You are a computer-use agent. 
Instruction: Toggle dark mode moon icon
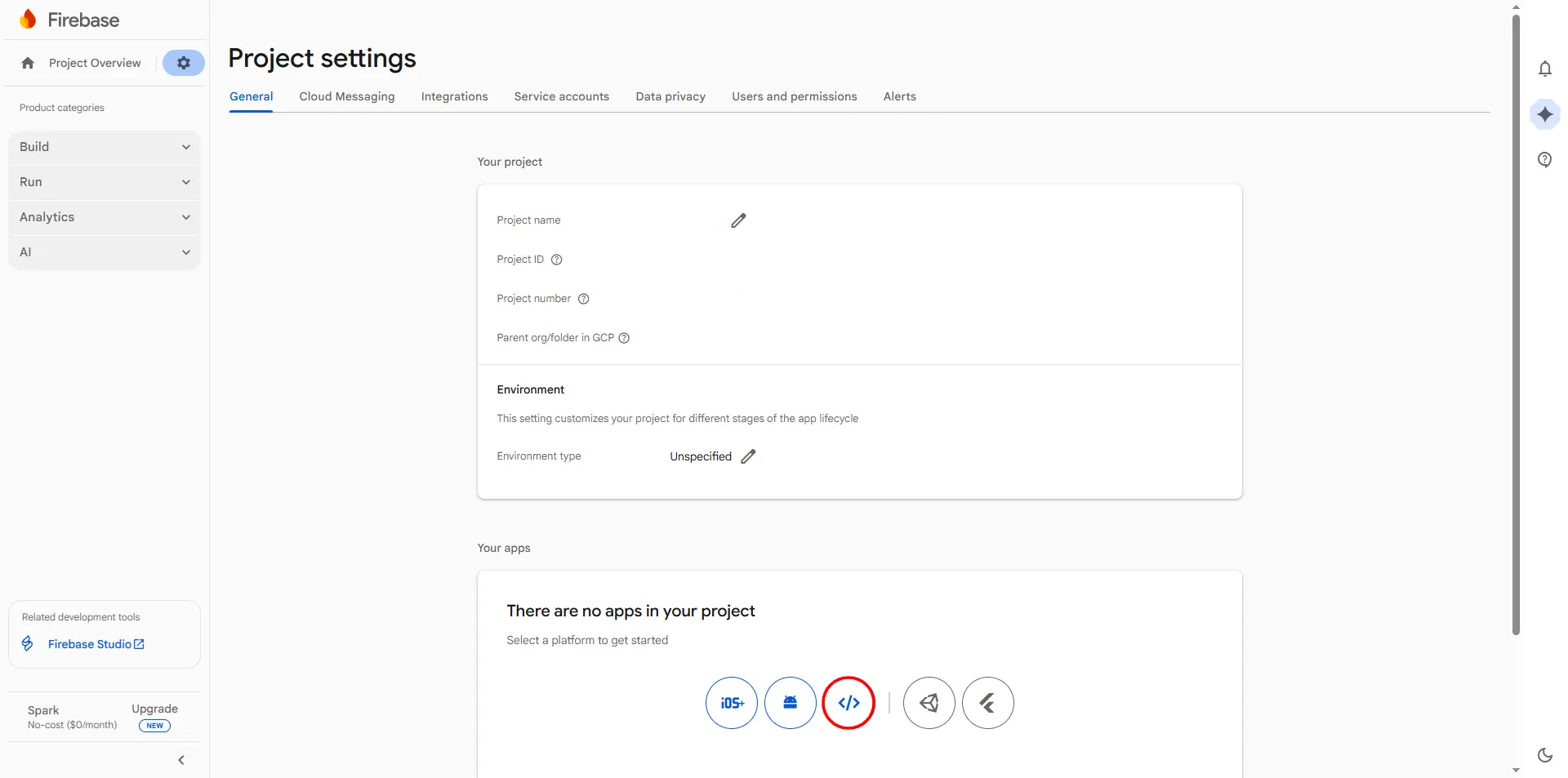[1544, 755]
